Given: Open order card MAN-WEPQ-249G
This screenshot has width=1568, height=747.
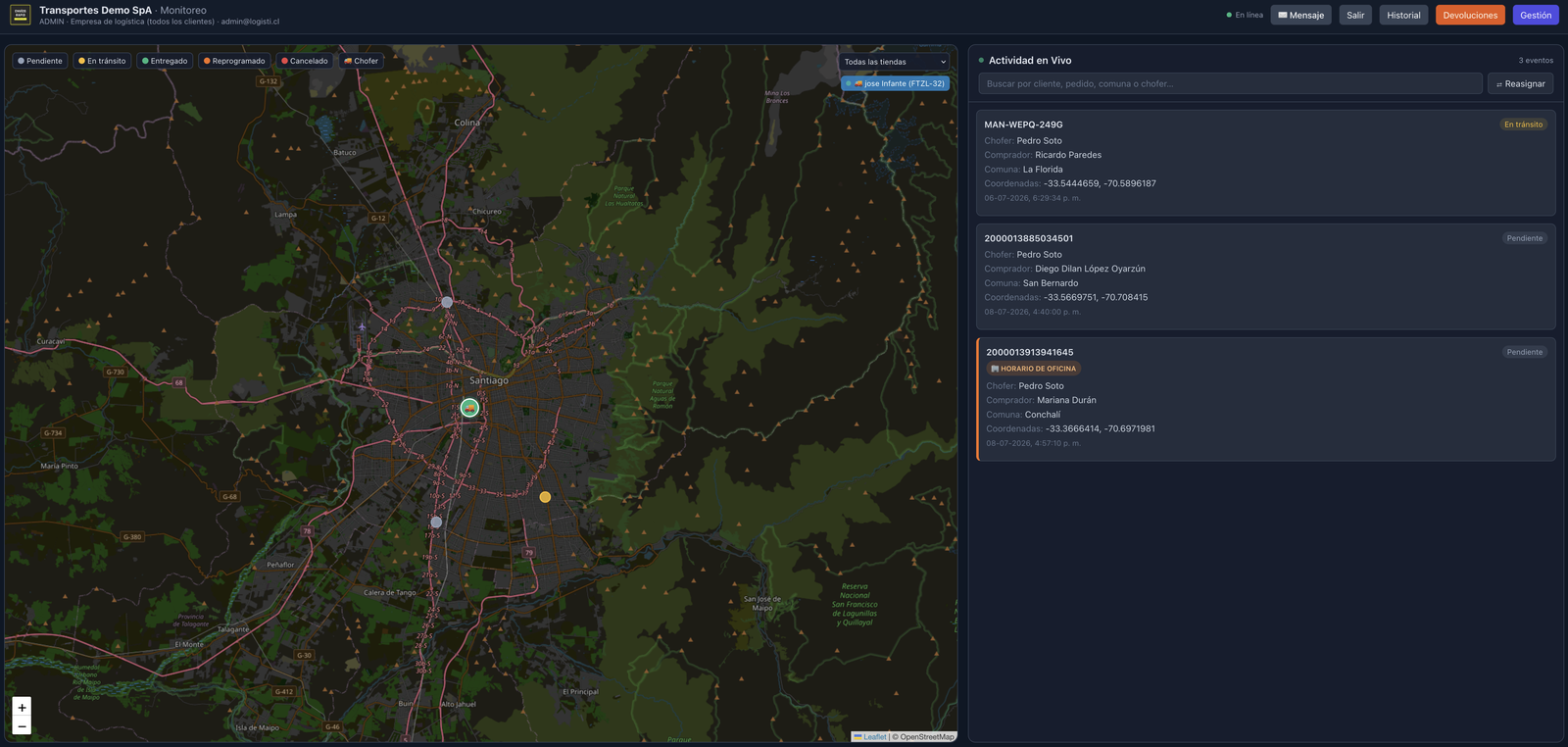Looking at the screenshot, I should 1265,163.
